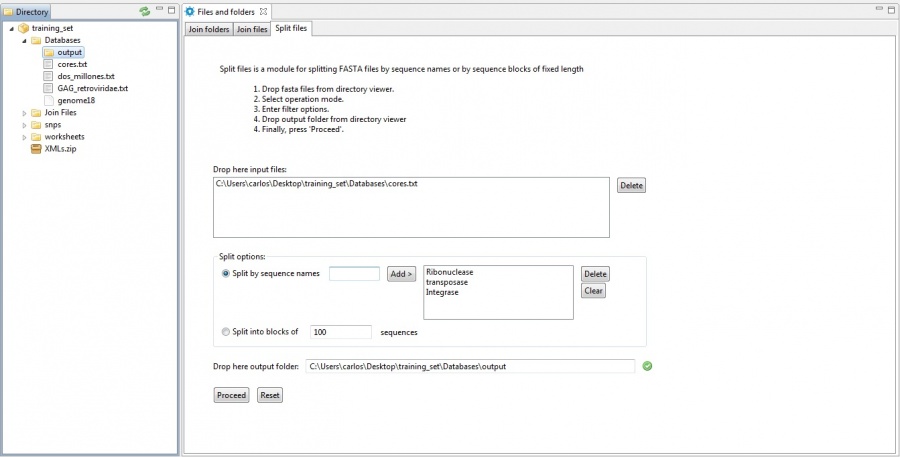
Task: Expand the snps folder
Action: 24,124
